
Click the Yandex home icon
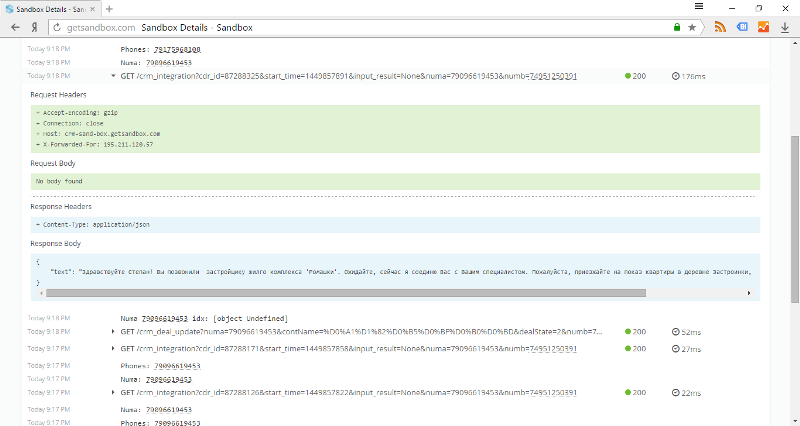click(34, 28)
